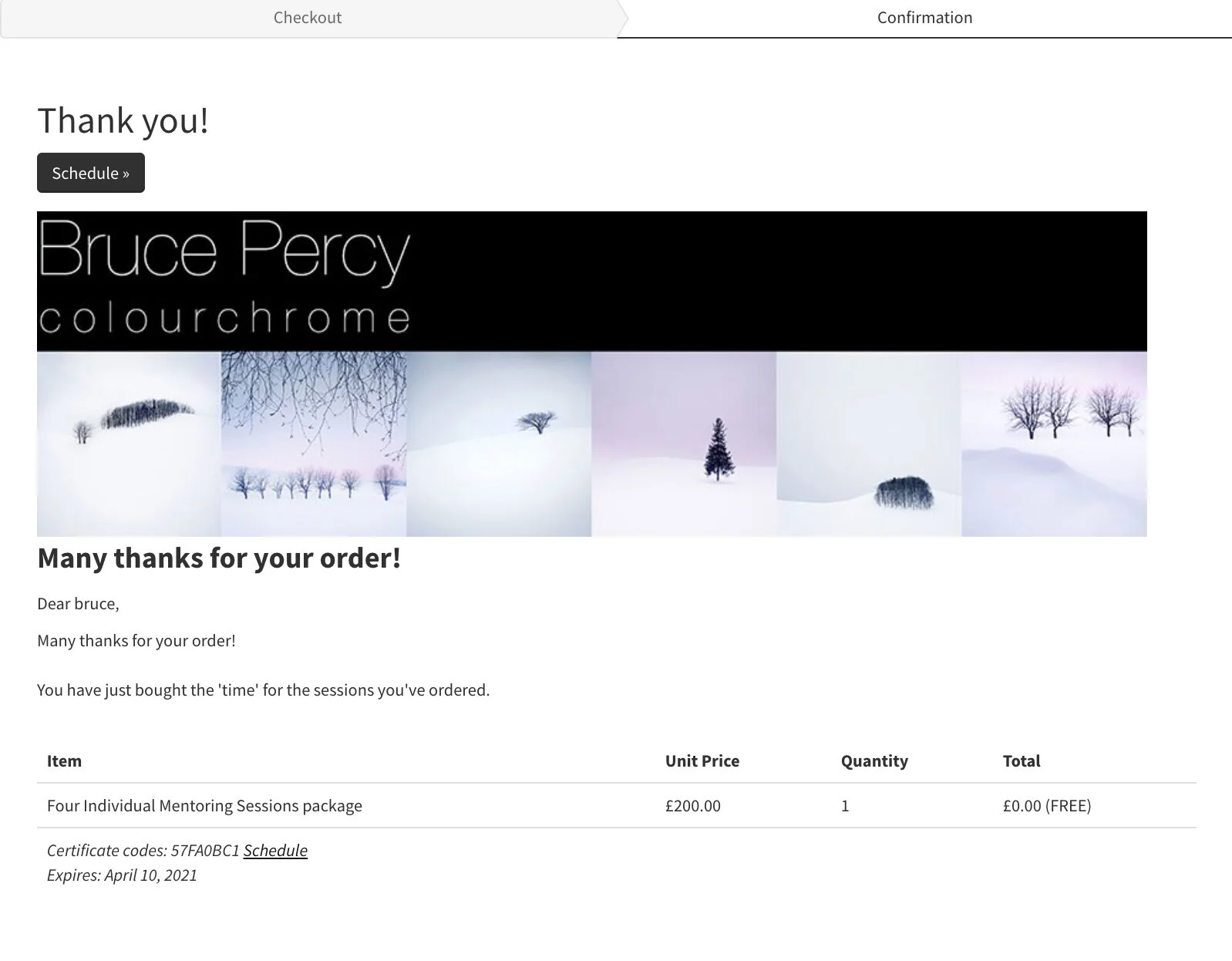The height and width of the screenshot is (961, 1232).
Task: Click the 'Thank you!' heading
Action: pos(123,121)
